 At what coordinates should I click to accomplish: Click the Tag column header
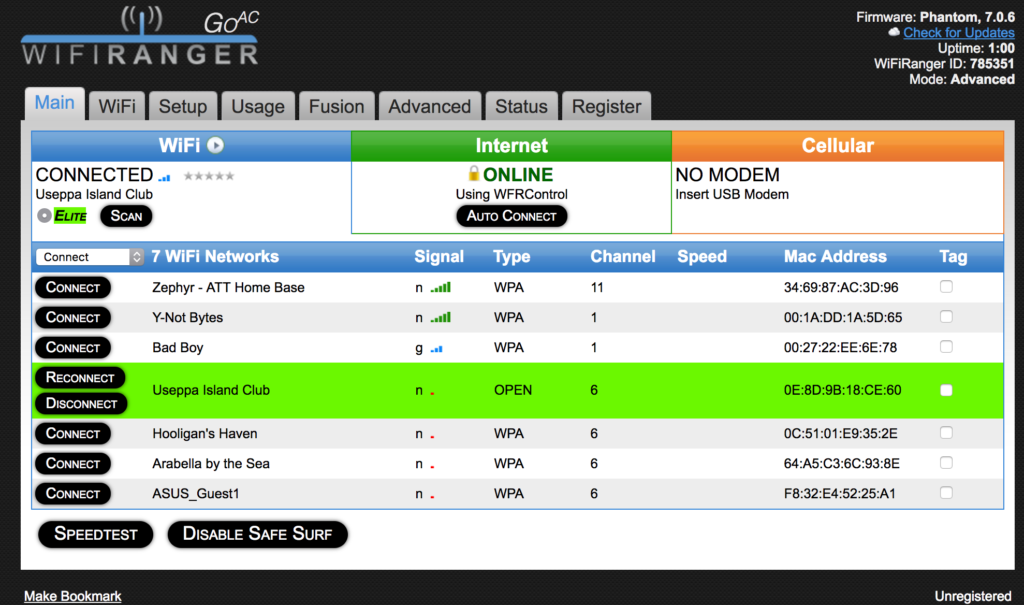click(953, 257)
